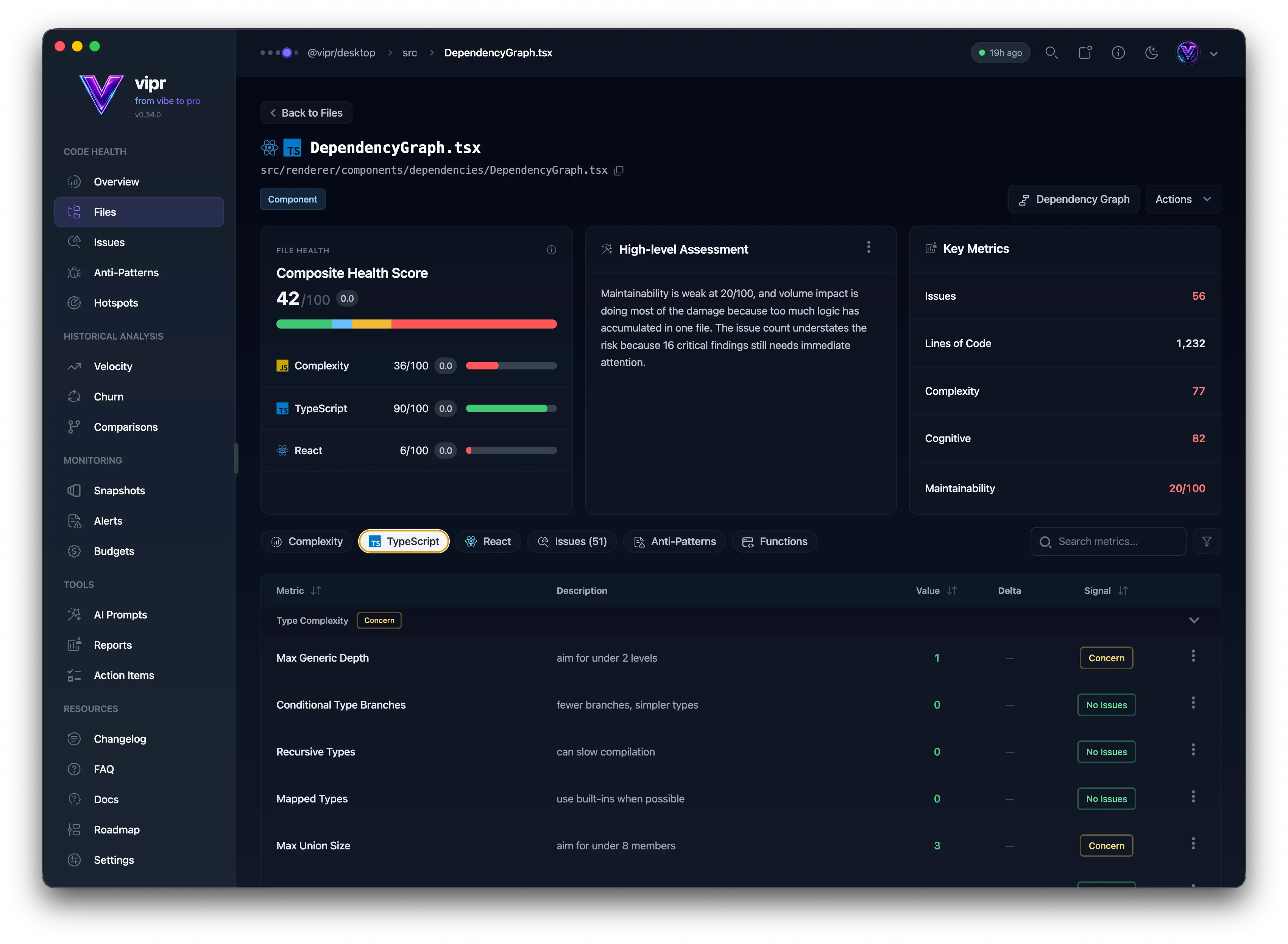
Task: Open the Functions tab
Action: [x=774, y=541]
